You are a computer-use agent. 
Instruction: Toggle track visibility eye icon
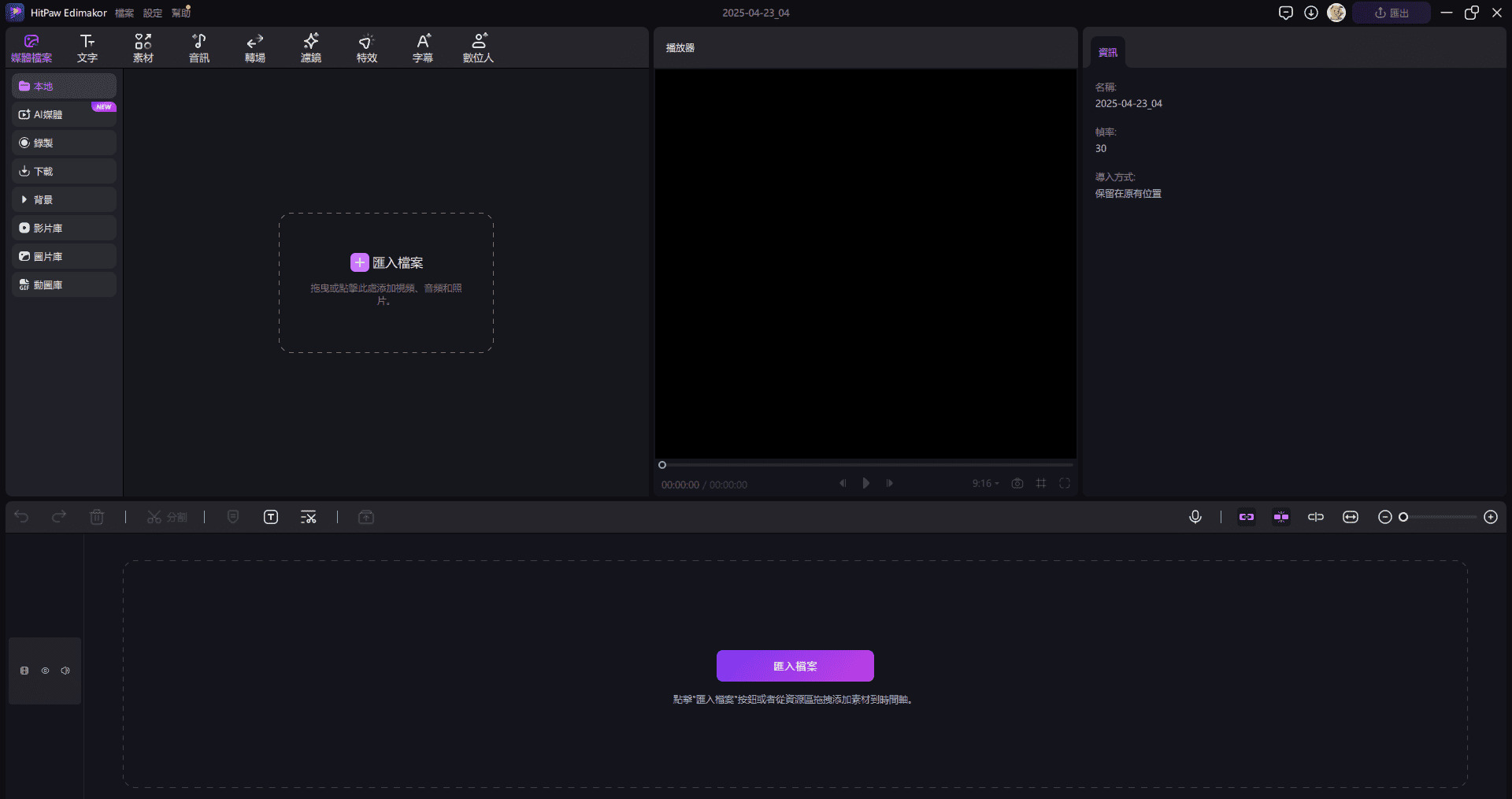[x=46, y=671]
